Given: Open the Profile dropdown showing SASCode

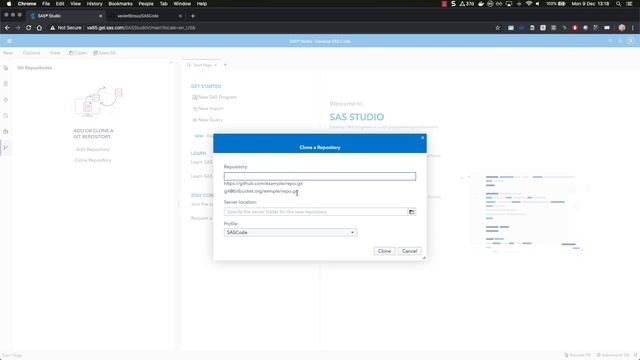Looking at the screenshot, I should click(x=290, y=232).
